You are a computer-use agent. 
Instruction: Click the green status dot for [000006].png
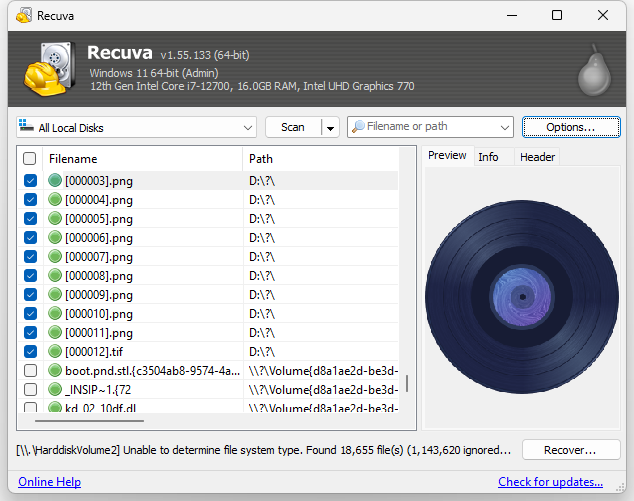click(55, 237)
